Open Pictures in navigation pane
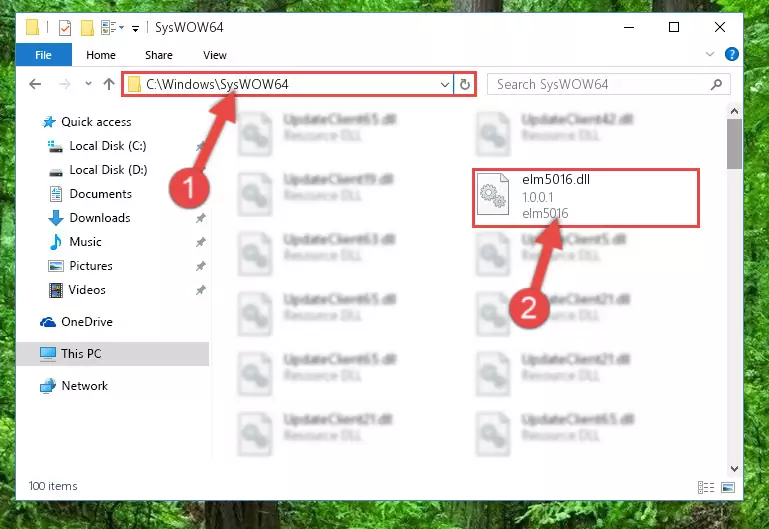This screenshot has height=529, width=769. pos(91,266)
